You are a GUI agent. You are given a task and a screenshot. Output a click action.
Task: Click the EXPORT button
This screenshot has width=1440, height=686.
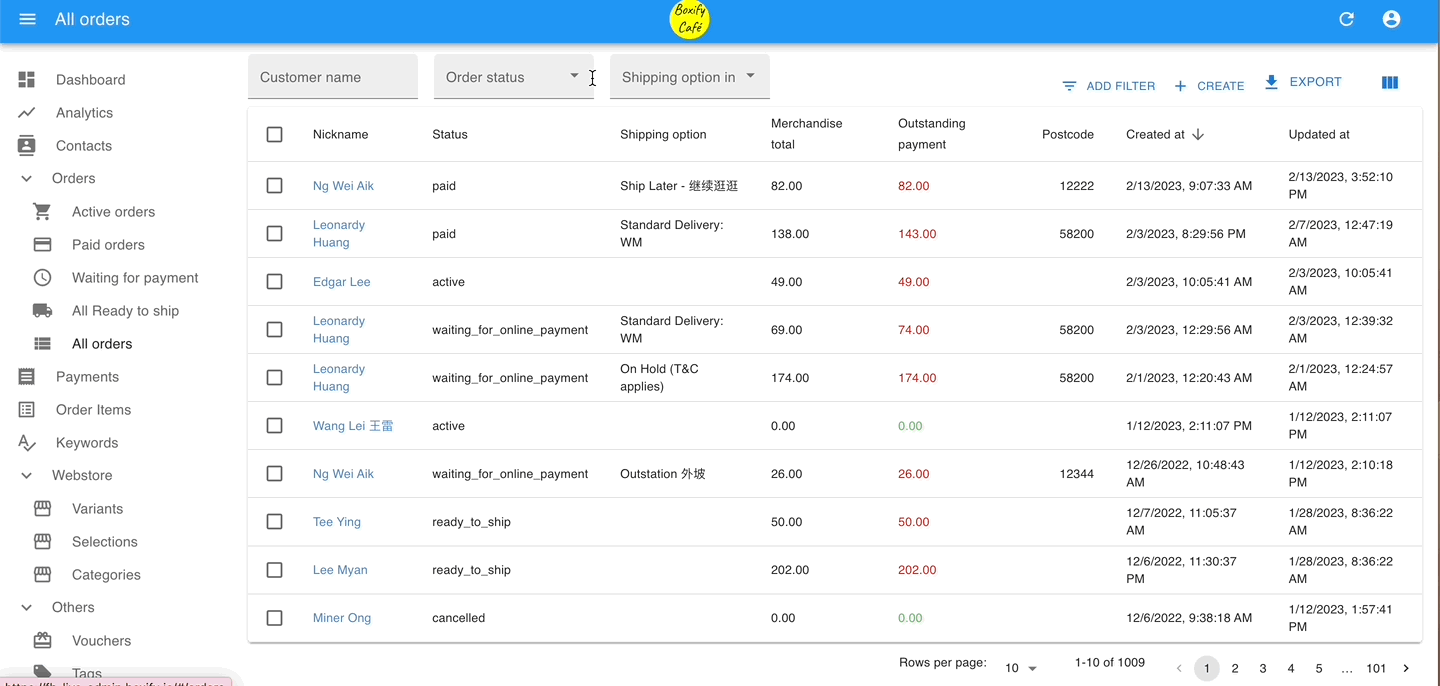(1303, 82)
